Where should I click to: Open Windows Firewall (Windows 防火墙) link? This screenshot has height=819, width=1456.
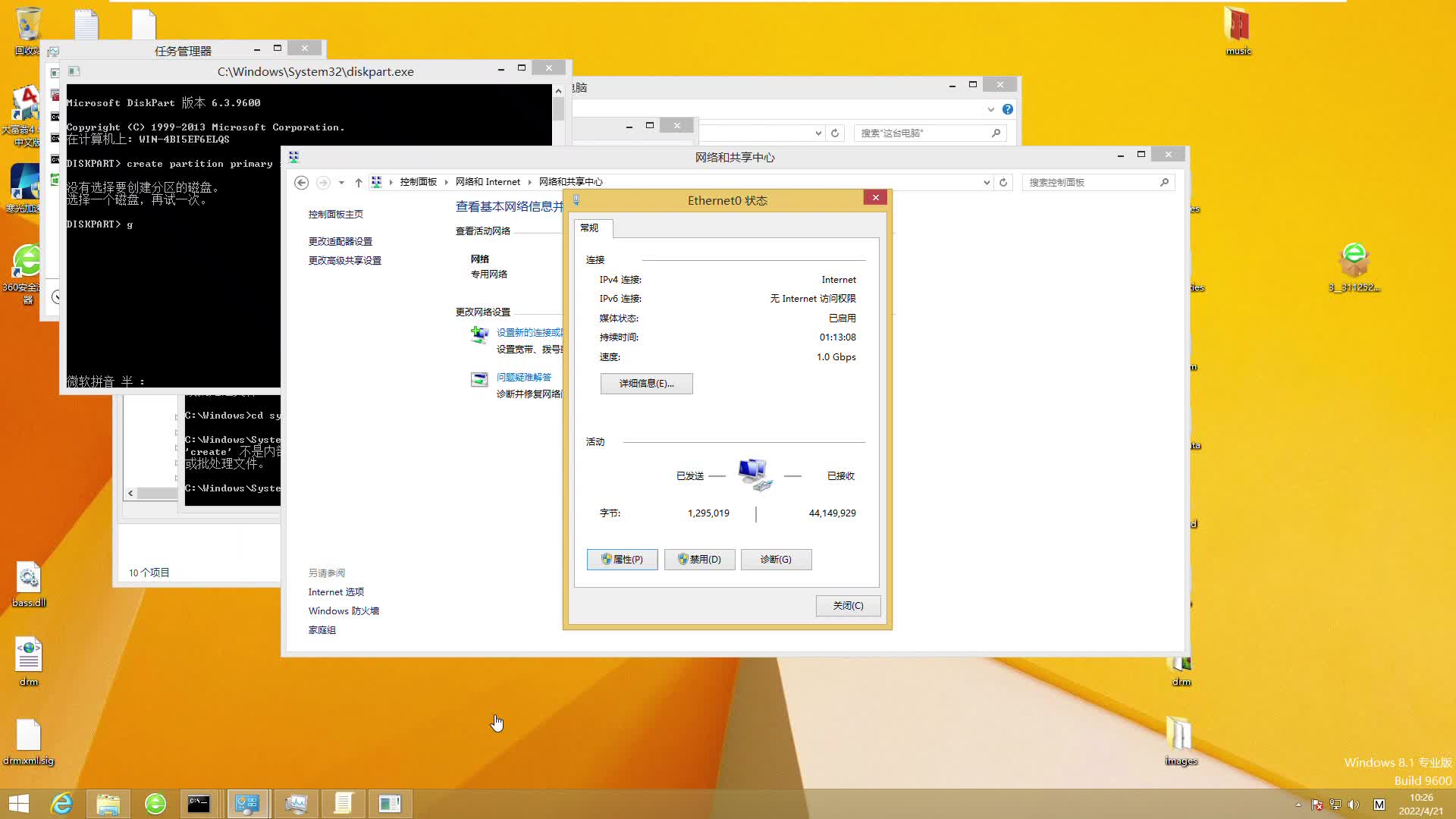(344, 611)
